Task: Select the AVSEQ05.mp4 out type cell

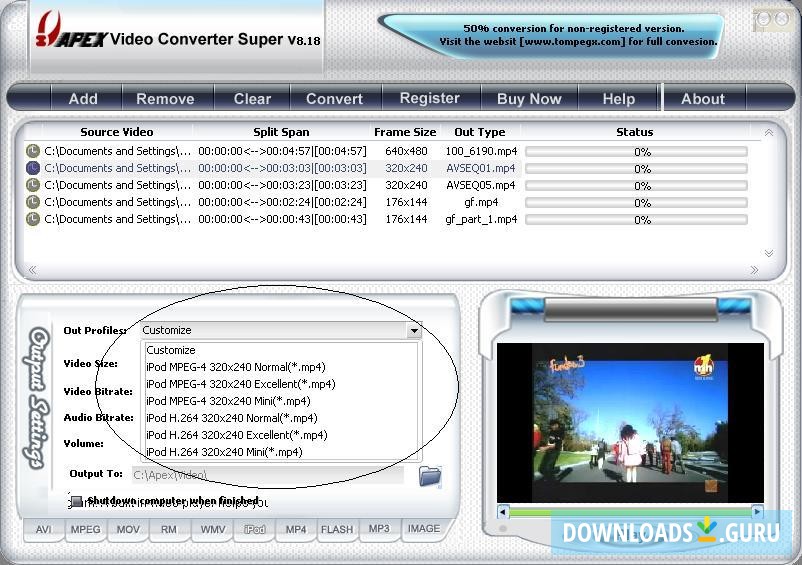Action: [x=481, y=185]
